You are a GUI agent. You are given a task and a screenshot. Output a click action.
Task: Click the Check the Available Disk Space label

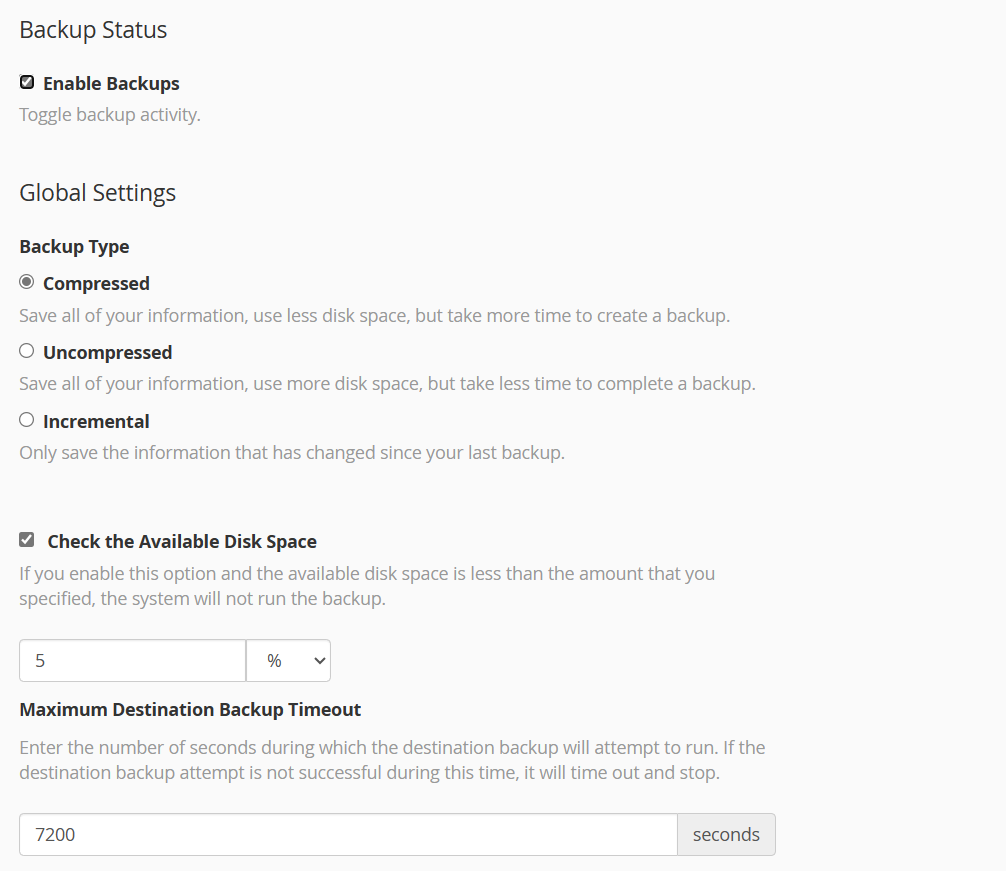point(182,542)
